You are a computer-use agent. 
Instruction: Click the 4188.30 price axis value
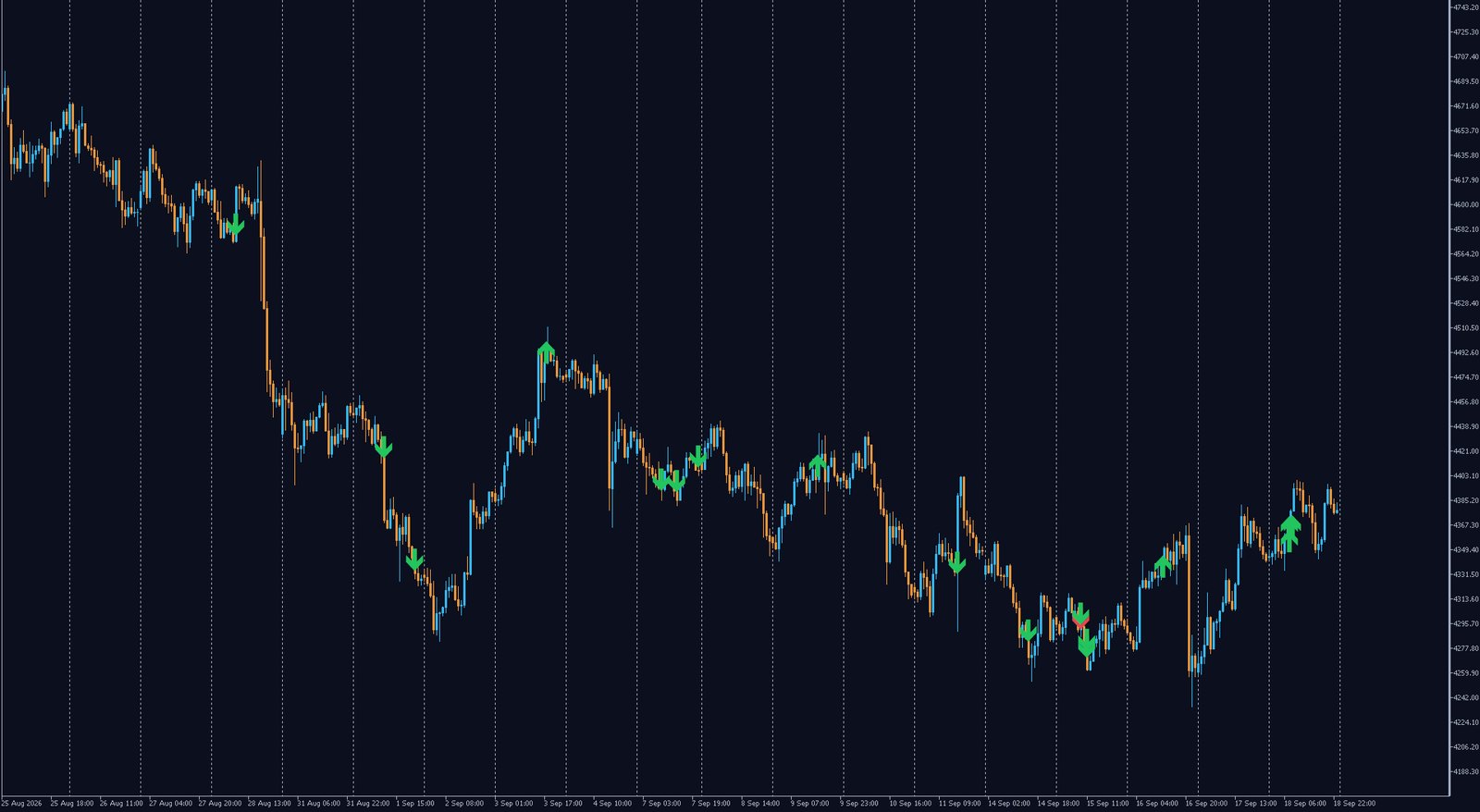point(1466,772)
